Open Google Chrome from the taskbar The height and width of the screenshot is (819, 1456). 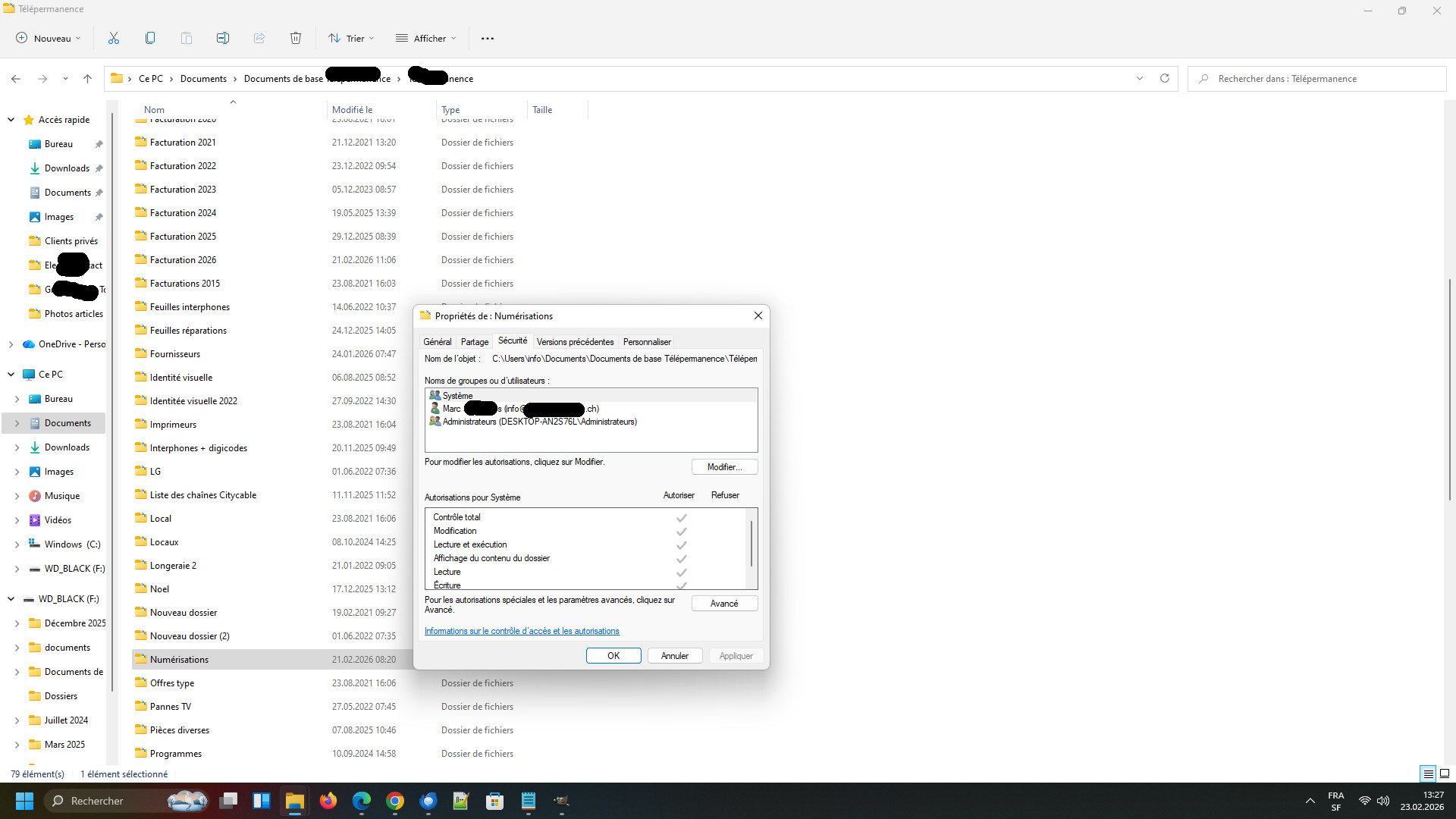[x=395, y=801]
